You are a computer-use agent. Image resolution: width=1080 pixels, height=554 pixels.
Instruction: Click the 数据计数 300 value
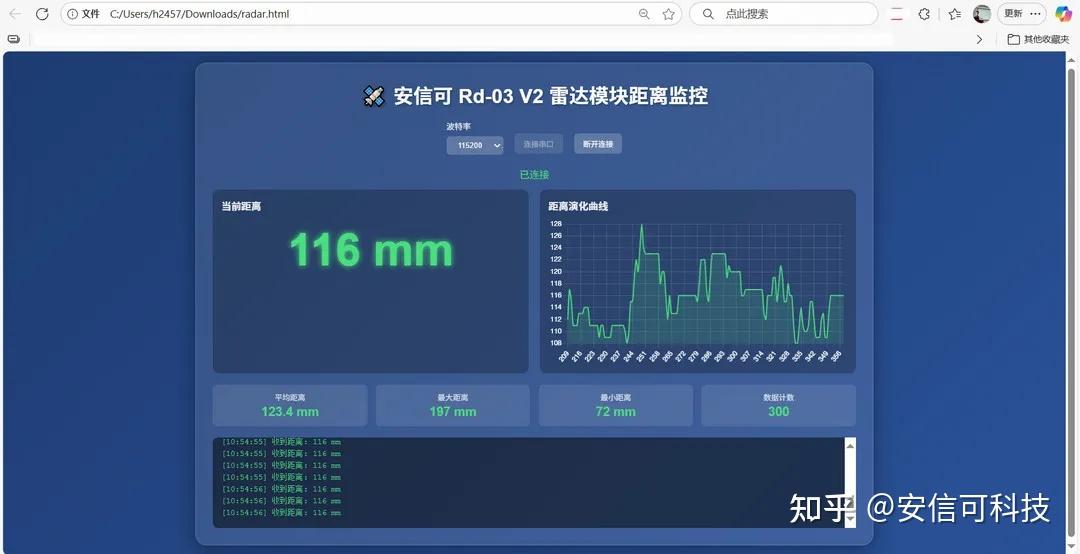[x=778, y=411]
